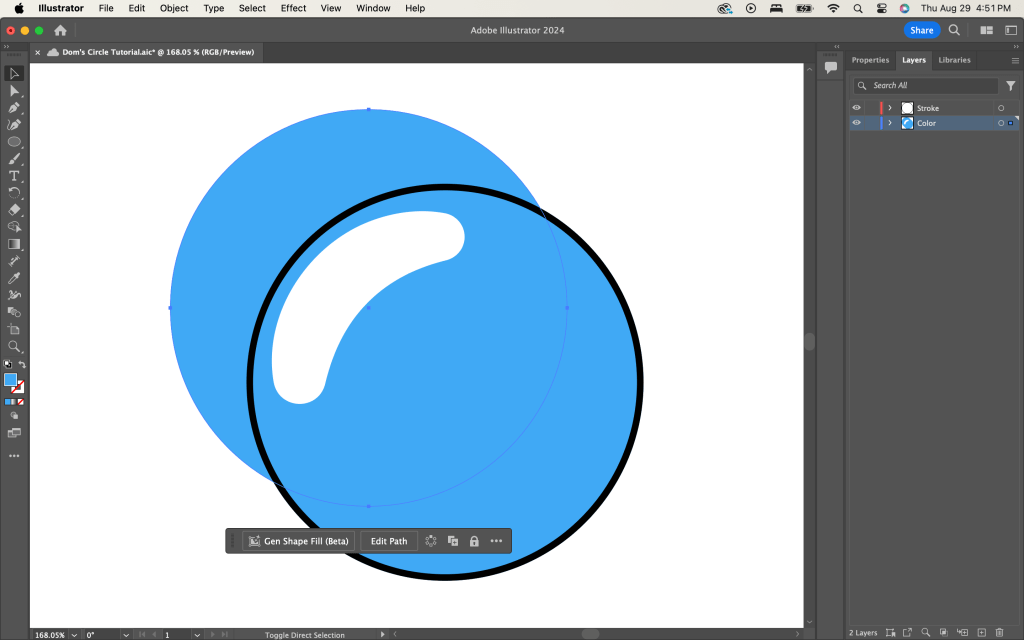Click the blue Fill color swatch

[10, 380]
